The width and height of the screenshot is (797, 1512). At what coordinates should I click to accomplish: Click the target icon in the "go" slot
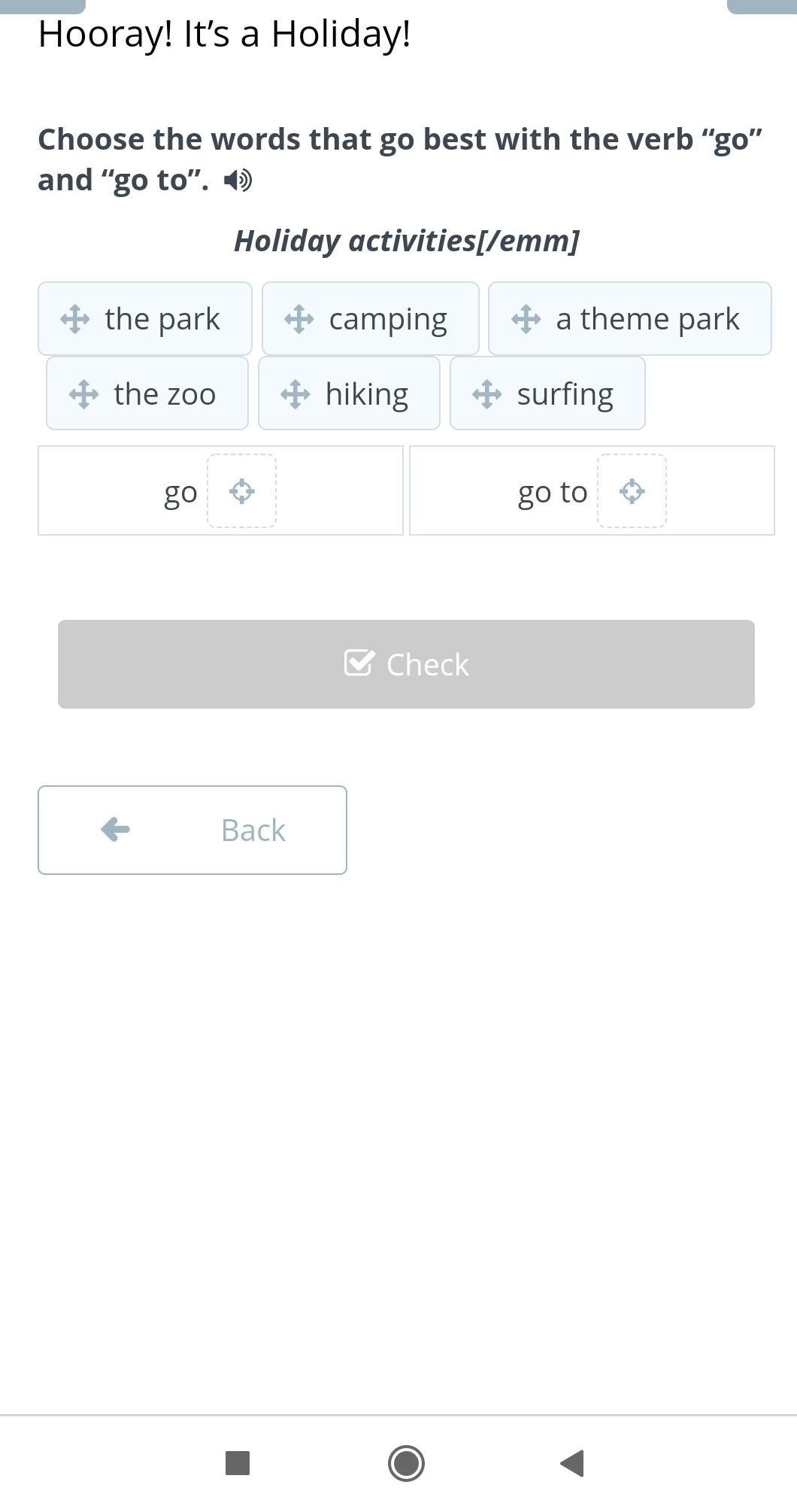pos(241,491)
